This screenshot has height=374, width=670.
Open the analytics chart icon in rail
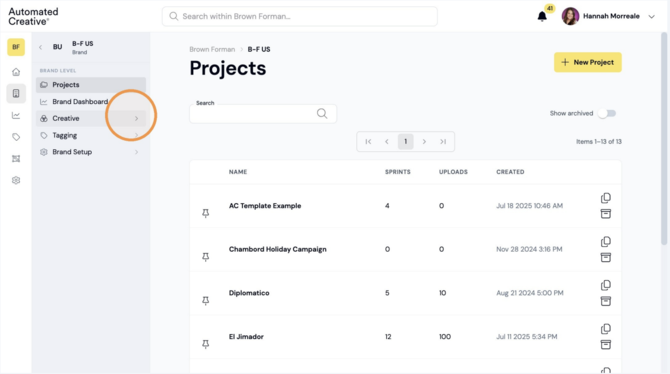[16, 115]
